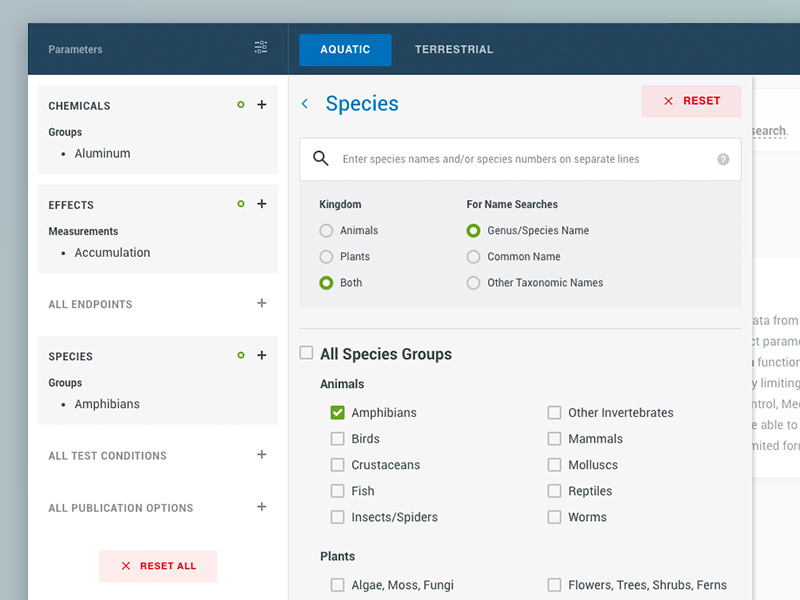Screen dimensions: 800x600
Task: Enable the Common Name search option
Action: pyautogui.click(x=473, y=256)
